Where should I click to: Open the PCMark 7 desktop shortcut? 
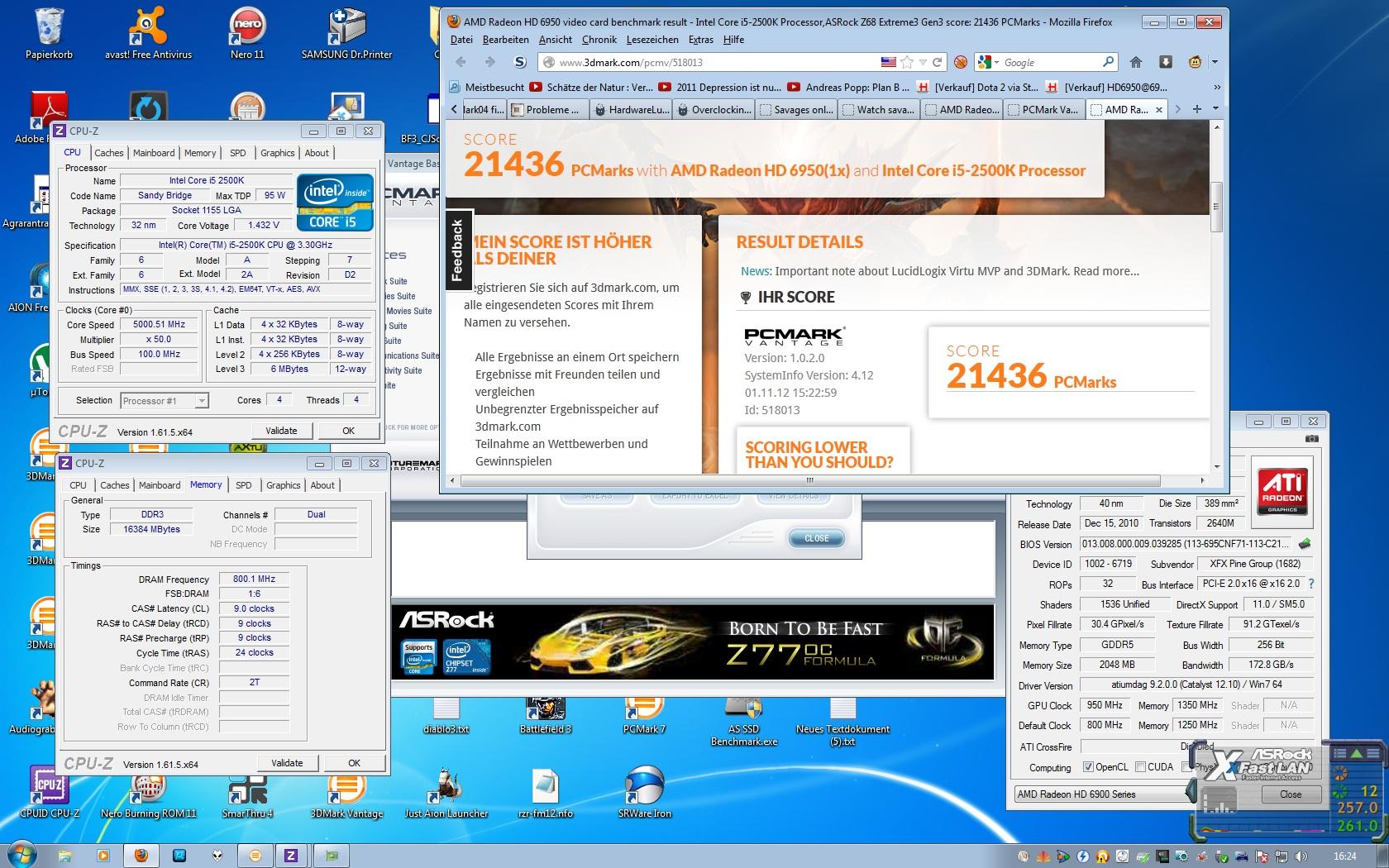coord(644,716)
